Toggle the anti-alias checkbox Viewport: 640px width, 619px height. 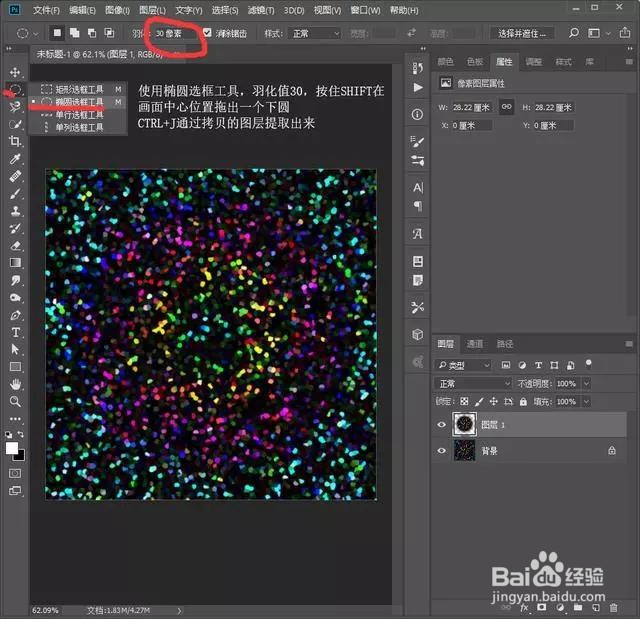(x=207, y=33)
